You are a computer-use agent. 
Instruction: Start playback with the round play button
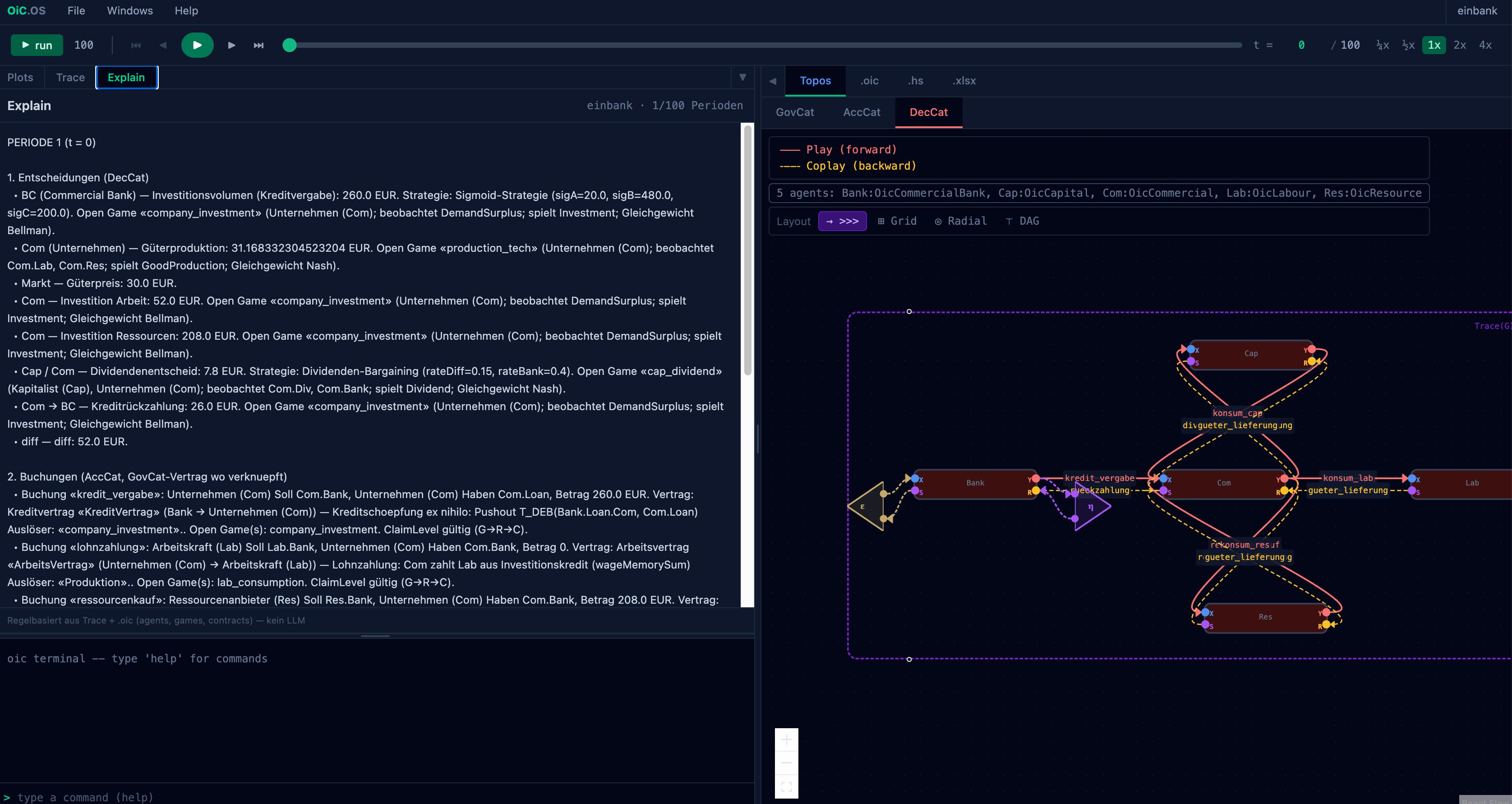click(197, 45)
